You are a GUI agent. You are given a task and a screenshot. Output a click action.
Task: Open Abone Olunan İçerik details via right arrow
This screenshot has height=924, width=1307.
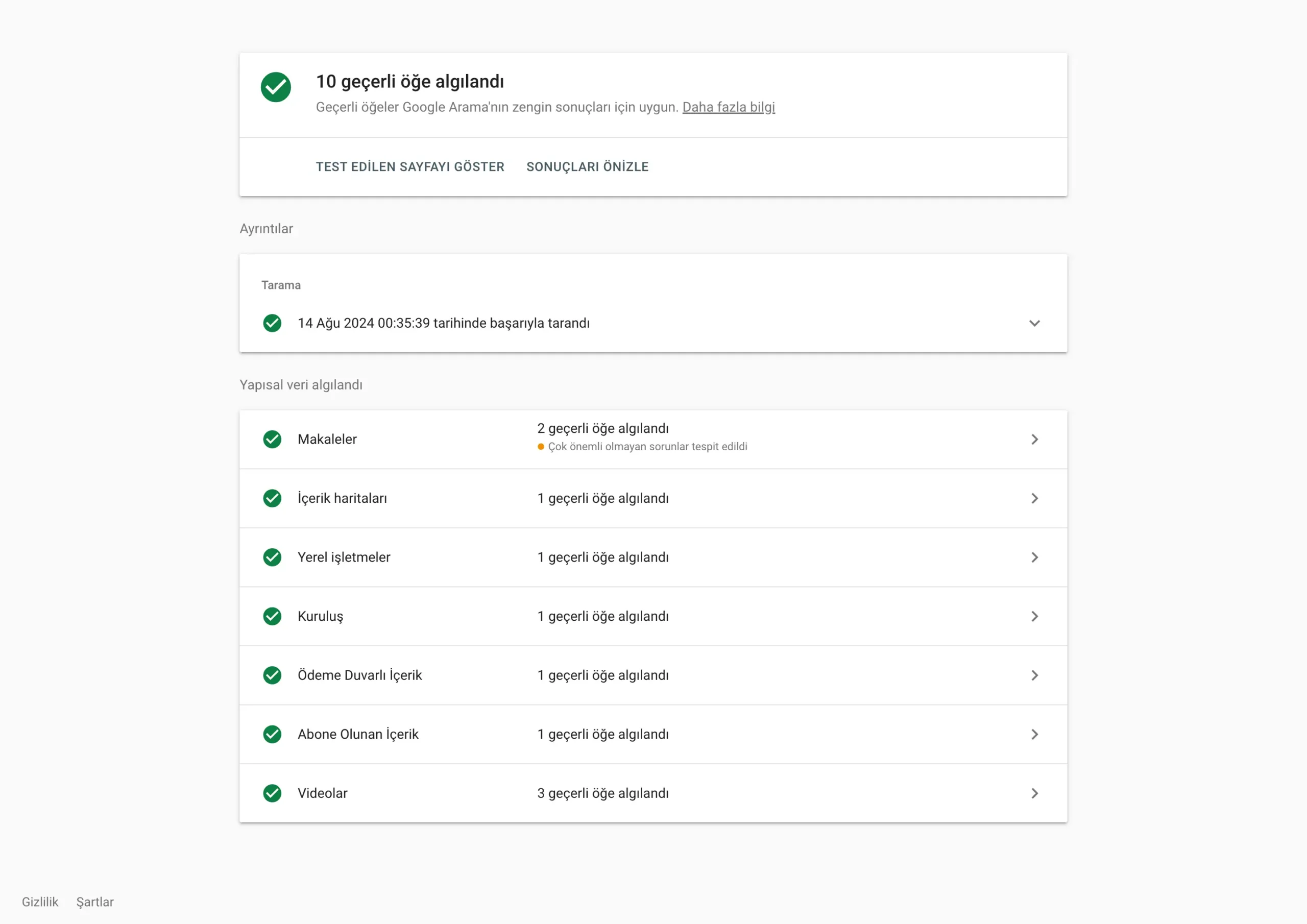coord(1035,734)
